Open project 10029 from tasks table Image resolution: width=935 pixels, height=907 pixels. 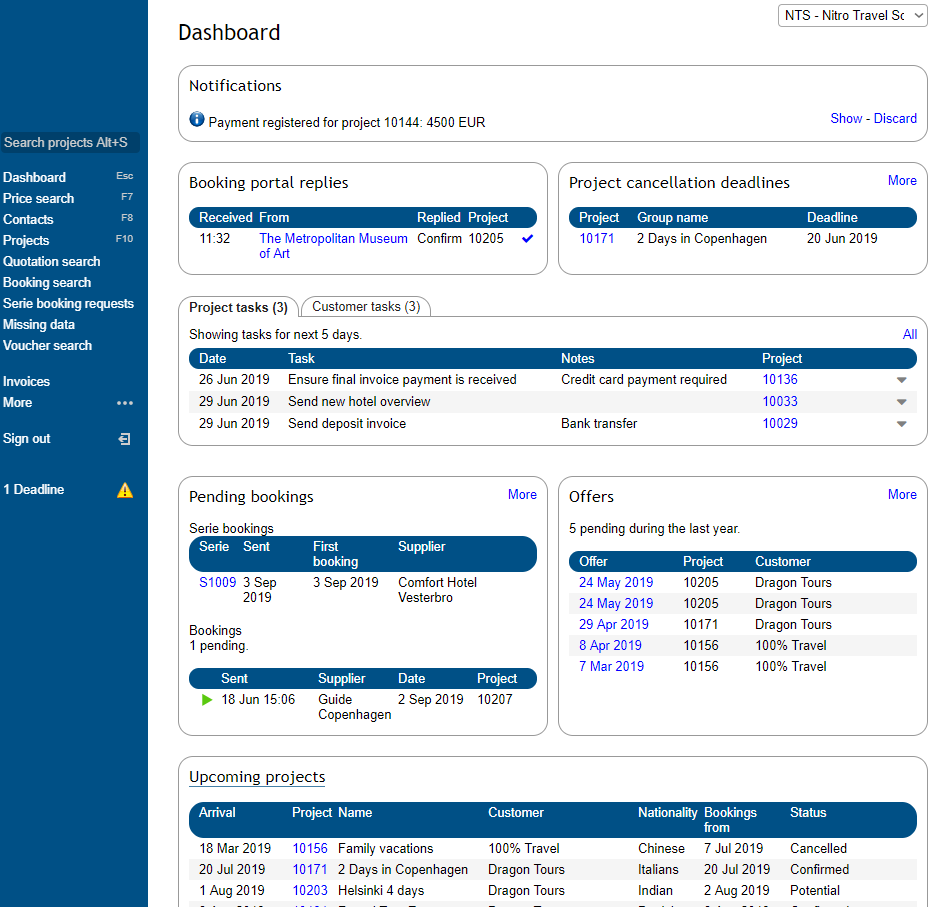(780, 423)
